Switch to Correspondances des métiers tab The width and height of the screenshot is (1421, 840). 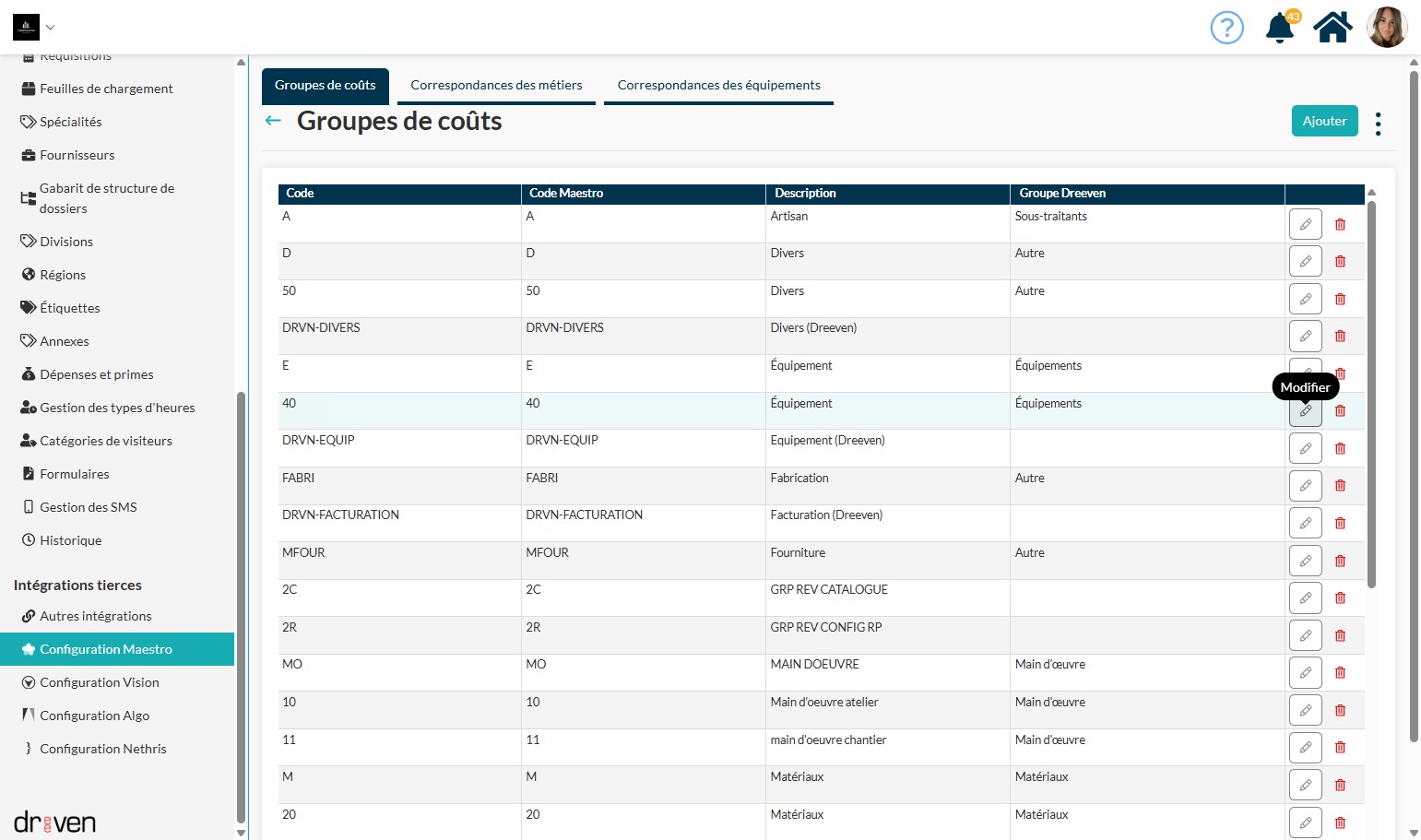(x=496, y=85)
